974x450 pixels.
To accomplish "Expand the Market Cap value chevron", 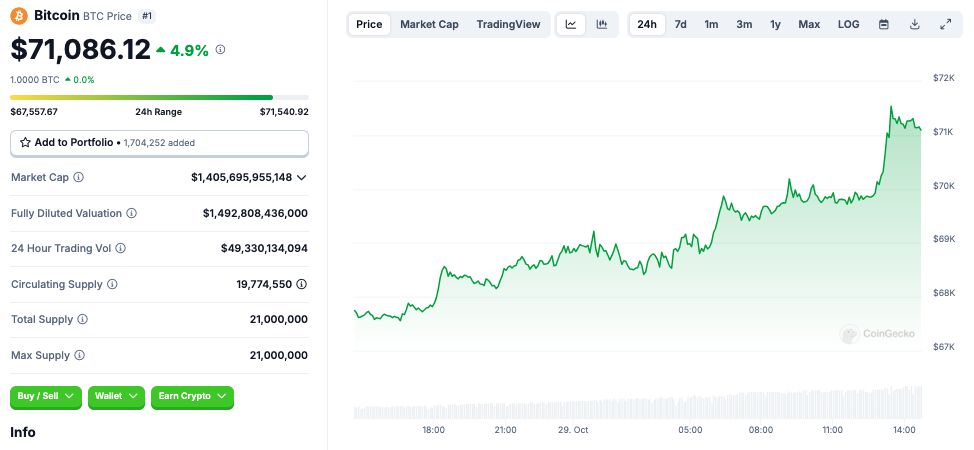I will point(302,177).
